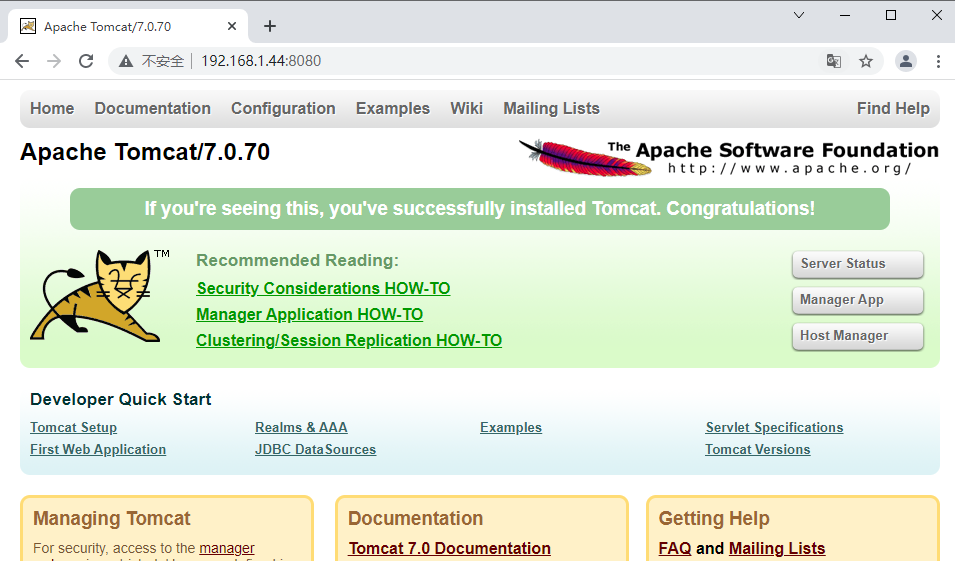Click the address bar URL 192.168.1.44:8080
The height and width of the screenshot is (561, 955).
click(x=261, y=61)
